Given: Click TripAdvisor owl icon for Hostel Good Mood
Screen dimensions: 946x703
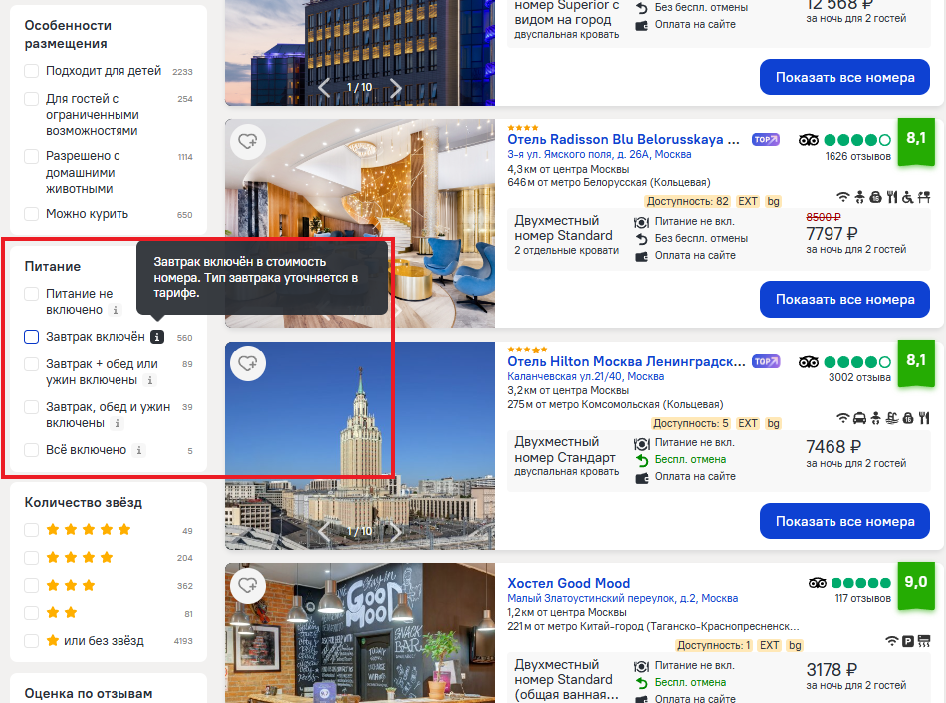Looking at the screenshot, I should pos(818,583).
